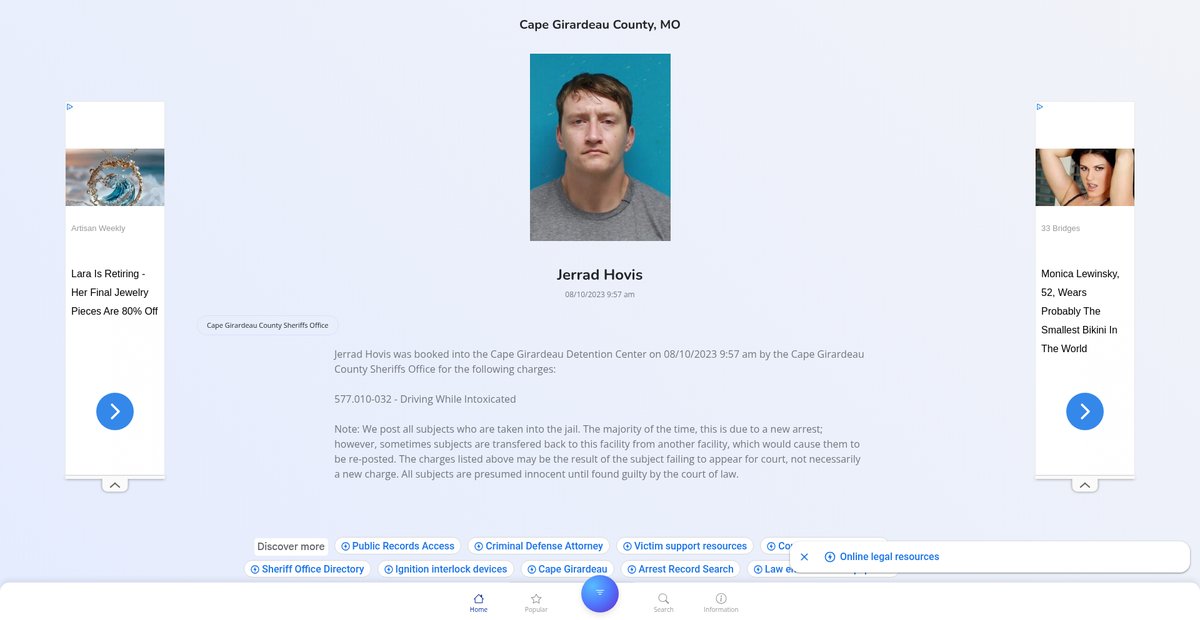Open the Popular tab star icon
This screenshot has height=620, width=1200.
(x=536, y=598)
